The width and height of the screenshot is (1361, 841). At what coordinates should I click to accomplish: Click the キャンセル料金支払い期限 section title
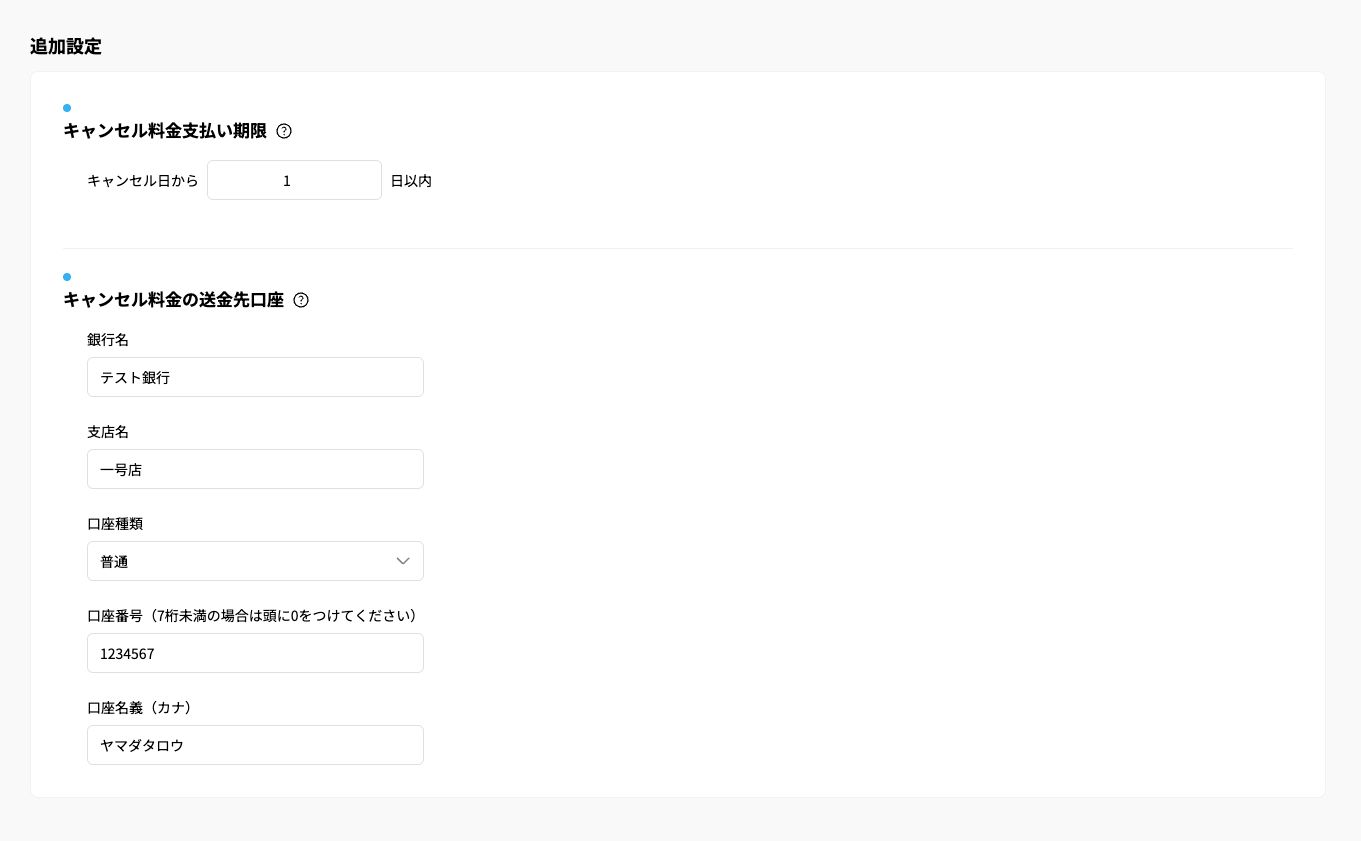point(165,131)
